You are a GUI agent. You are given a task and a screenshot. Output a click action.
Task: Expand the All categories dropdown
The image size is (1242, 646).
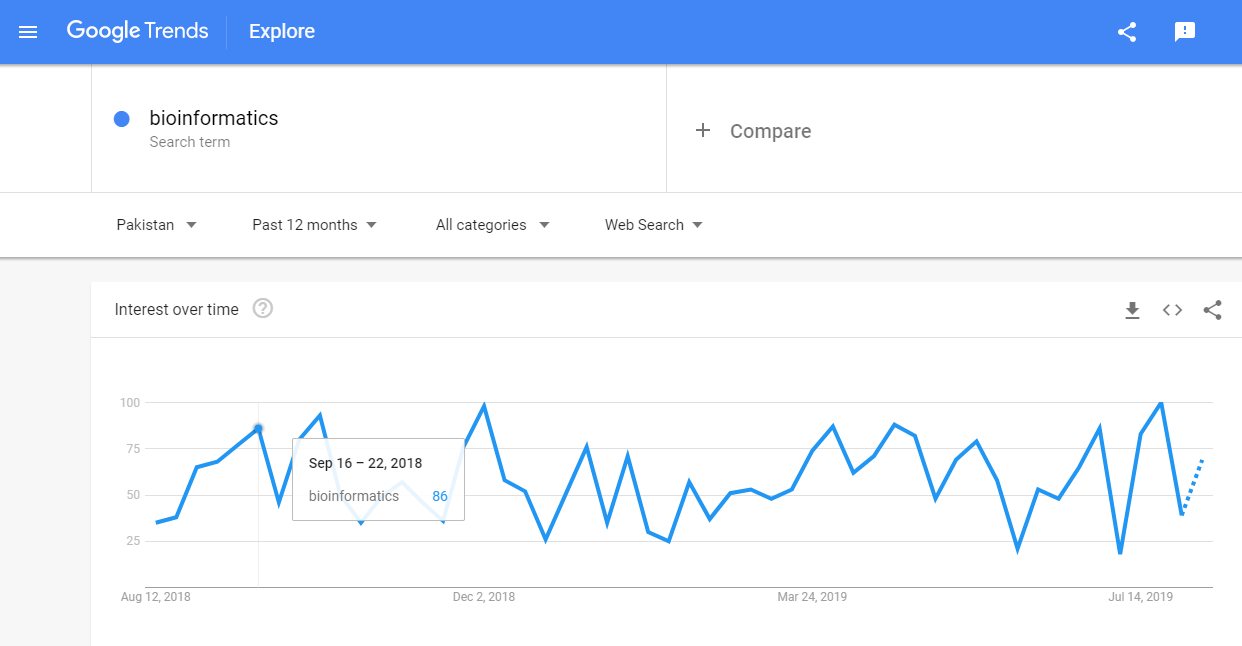point(492,225)
